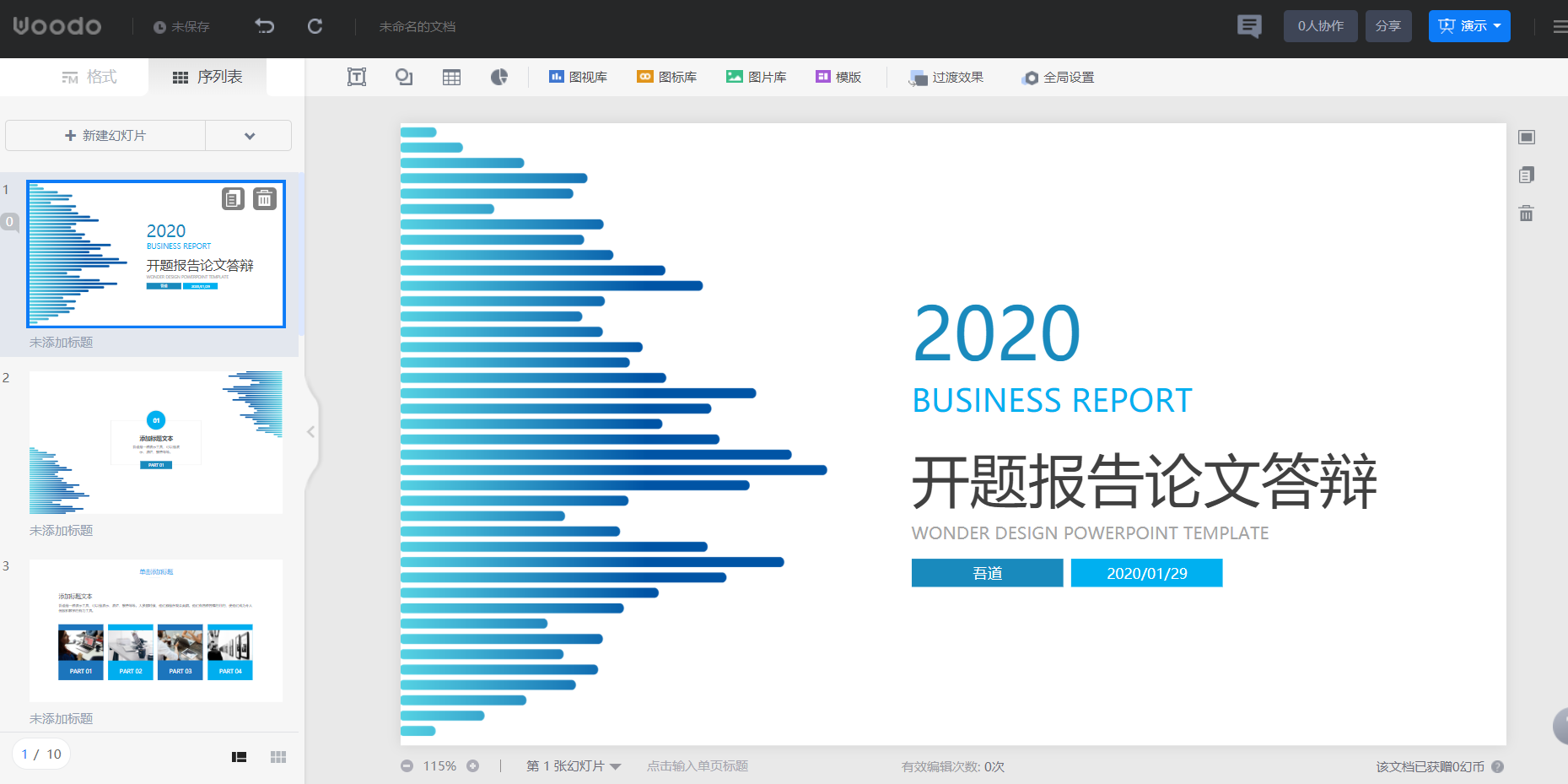Screen dimensions: 1568x784
Task: Click the 未保存 save status
Action: click(181, 27)
